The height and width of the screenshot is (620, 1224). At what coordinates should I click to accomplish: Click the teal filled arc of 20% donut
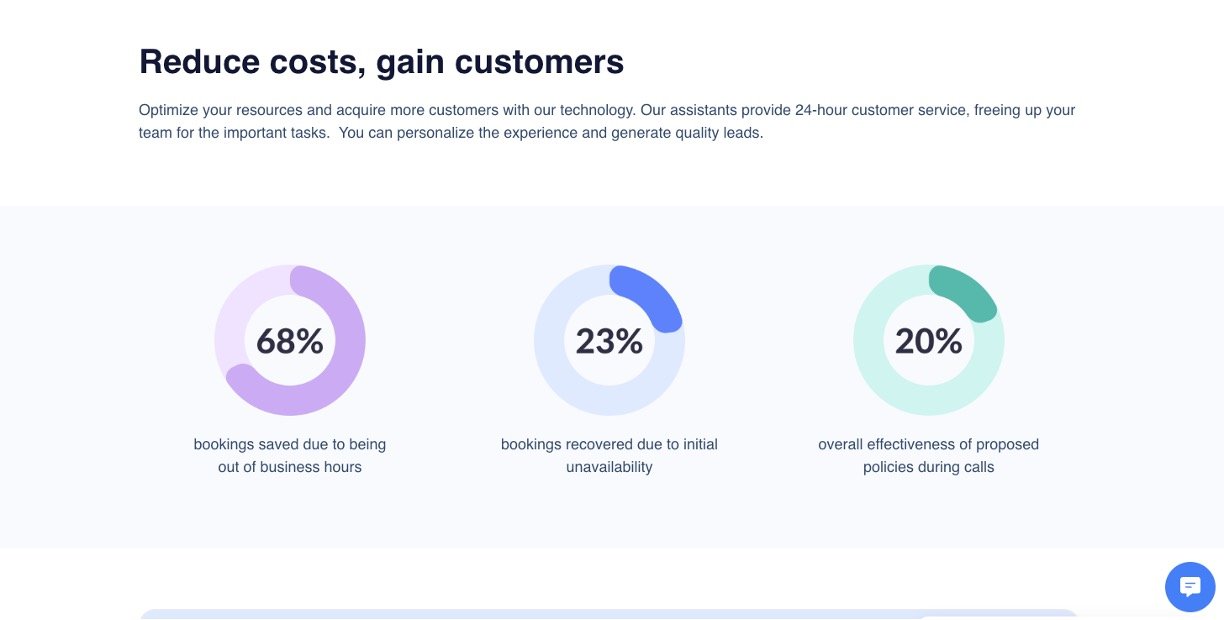pos(968,291)
